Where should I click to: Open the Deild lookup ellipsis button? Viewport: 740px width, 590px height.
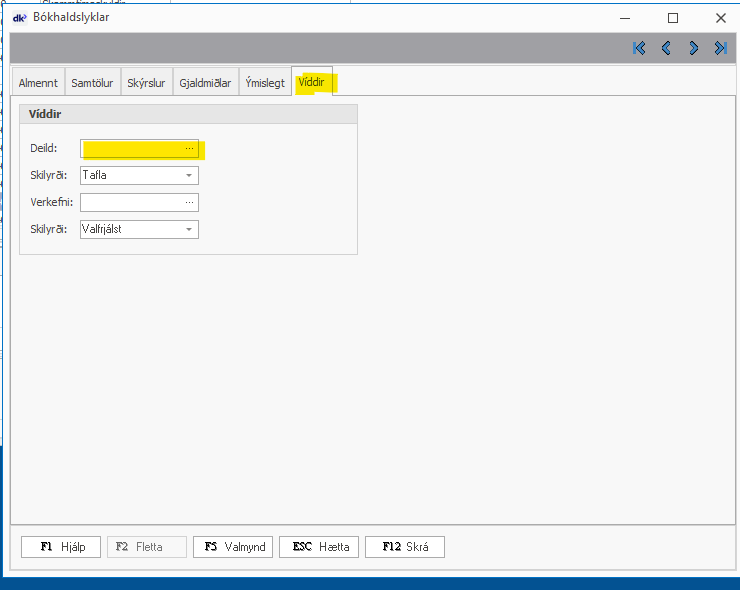click(x=189, y=149)
